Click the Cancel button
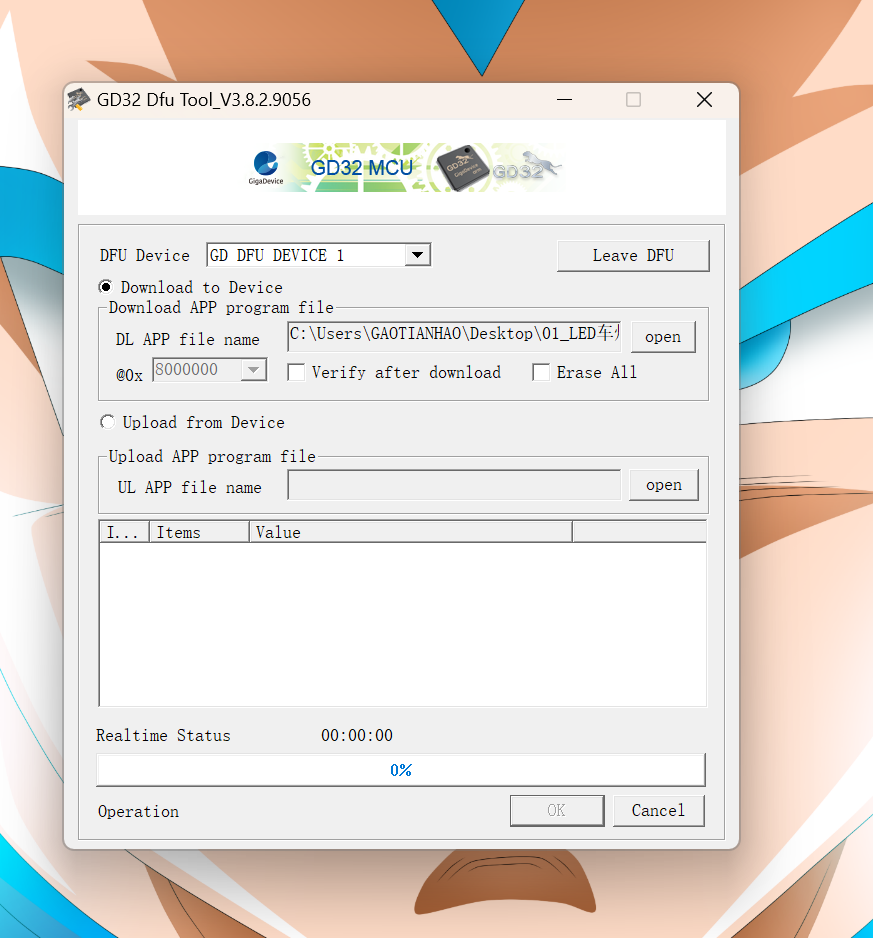 (x=659, y=811)
